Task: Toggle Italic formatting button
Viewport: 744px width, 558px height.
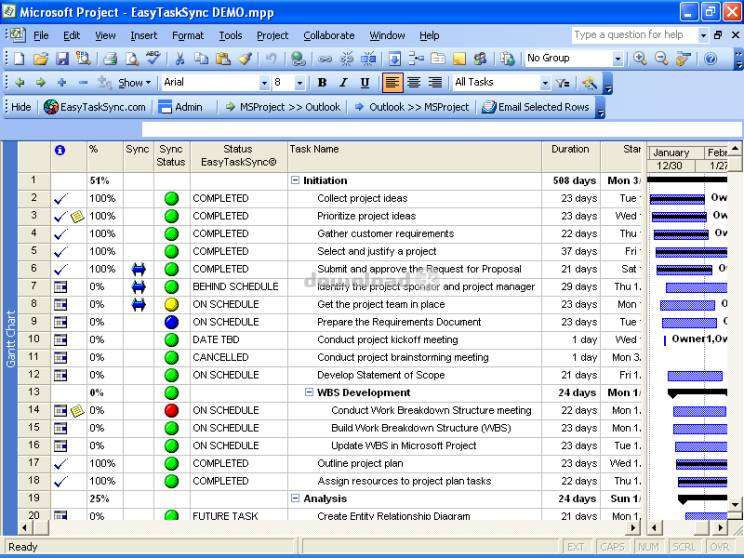Action: pyautogui.click(x=344, y=83)
